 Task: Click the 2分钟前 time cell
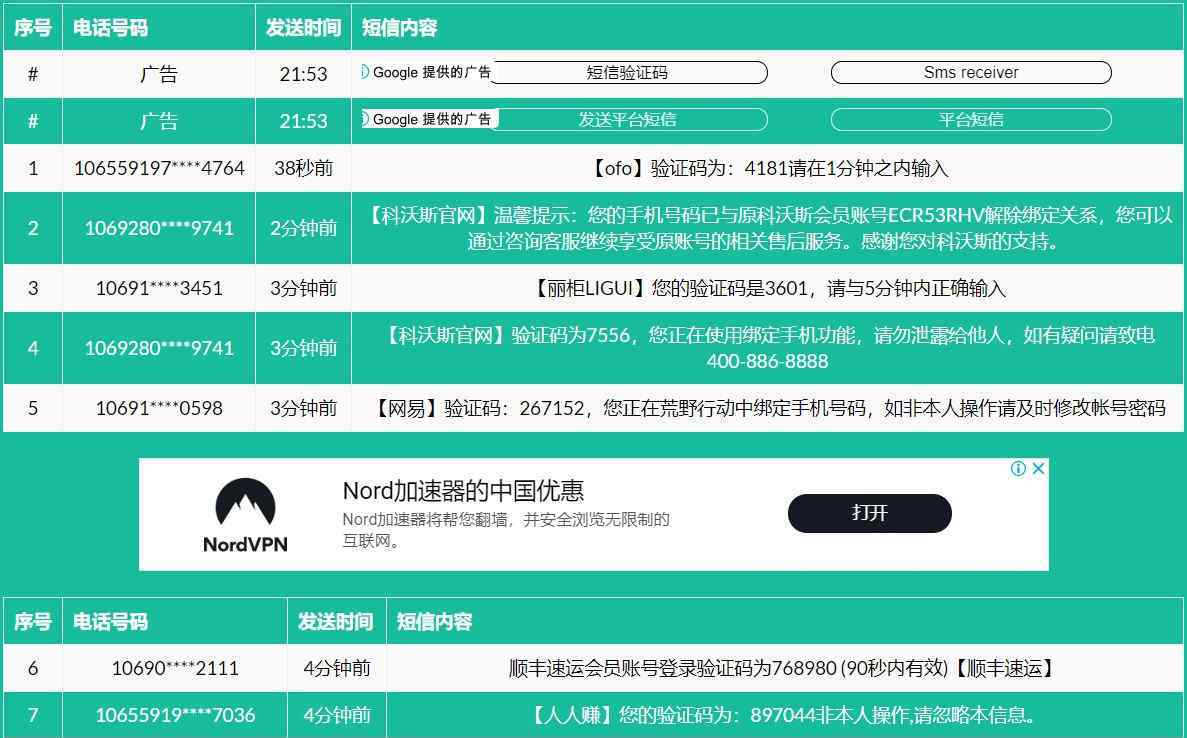[304, 228]
